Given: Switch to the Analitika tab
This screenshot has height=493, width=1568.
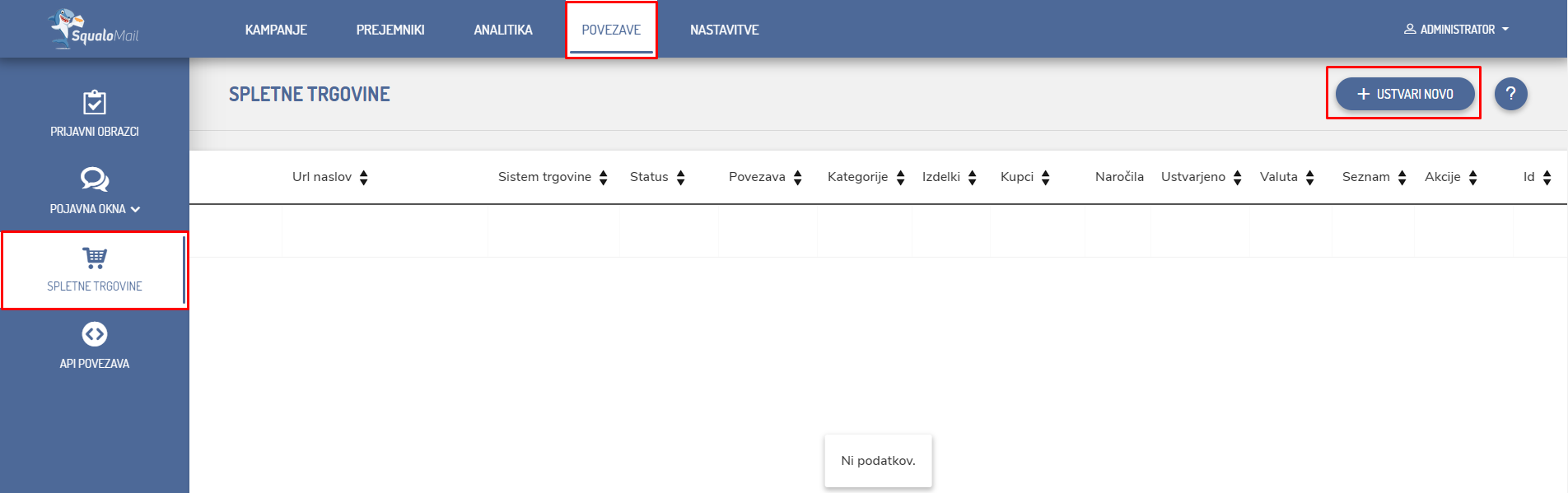Looking at the screenshot, I should tap(503, 30).
